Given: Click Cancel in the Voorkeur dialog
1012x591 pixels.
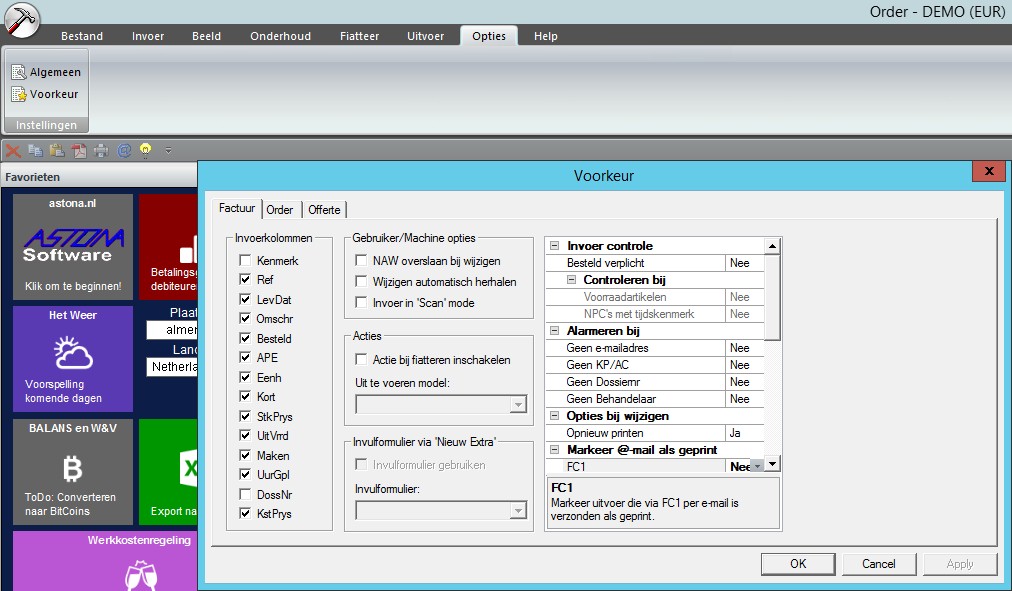Looking at the screenshot, I should (878, 564).
